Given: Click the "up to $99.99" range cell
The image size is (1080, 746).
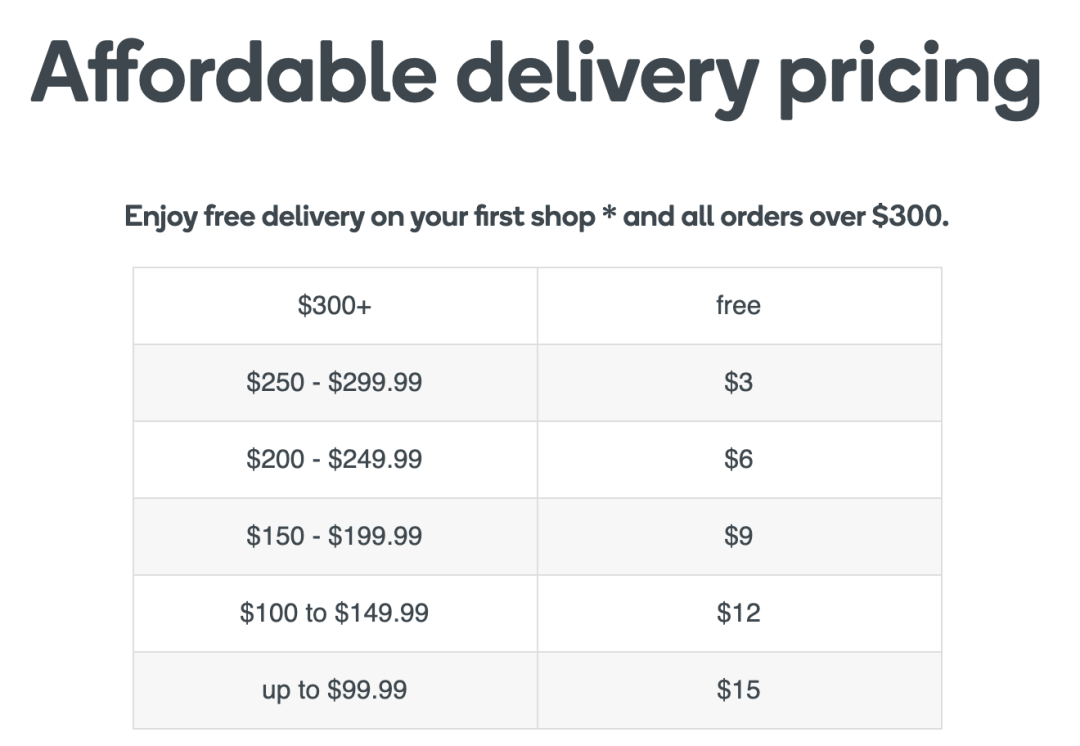Looking at the screenshot, I should coord(334,690).
